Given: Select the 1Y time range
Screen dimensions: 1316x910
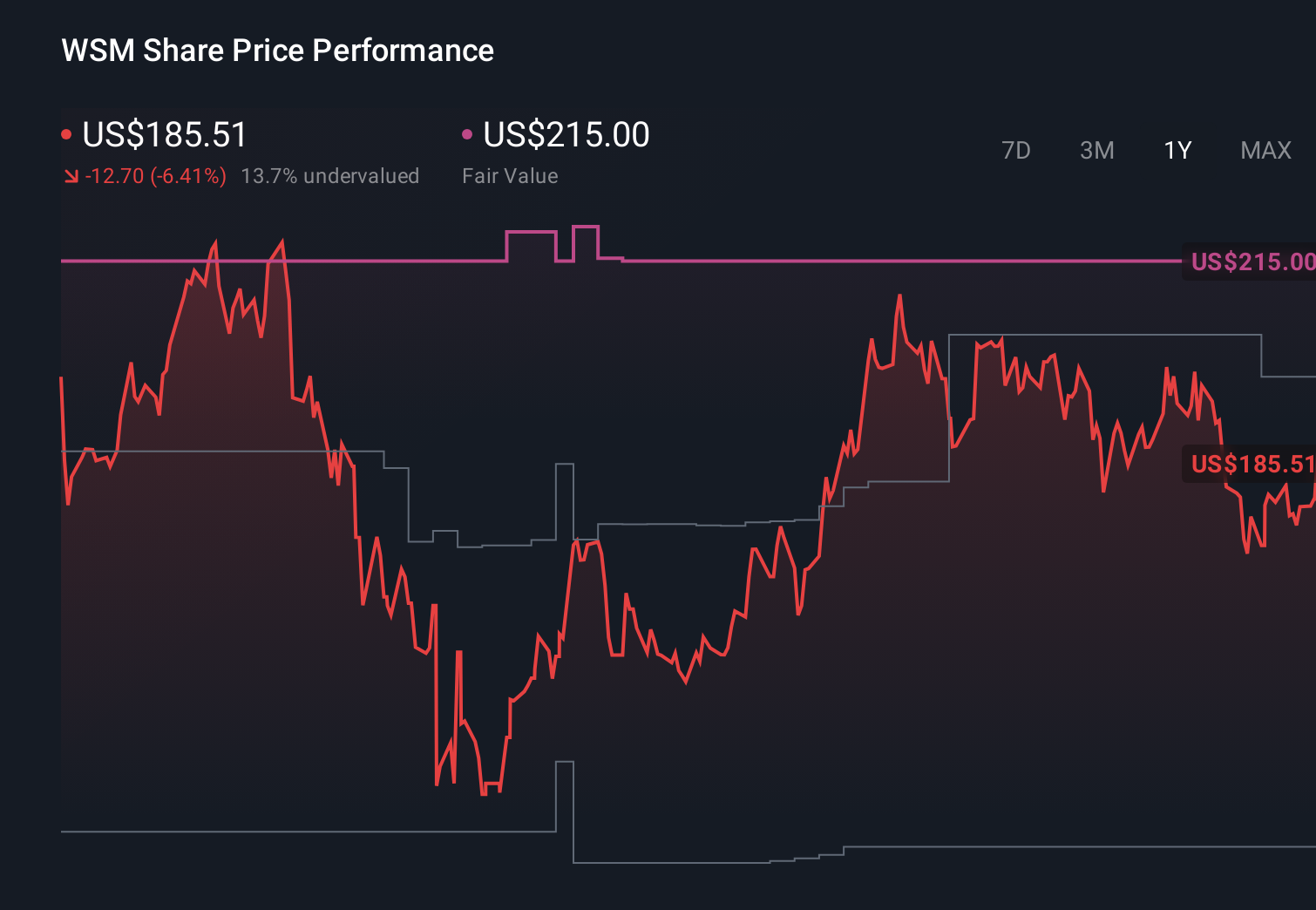Looking at the screenshot, I should [x=1176, y=150].
